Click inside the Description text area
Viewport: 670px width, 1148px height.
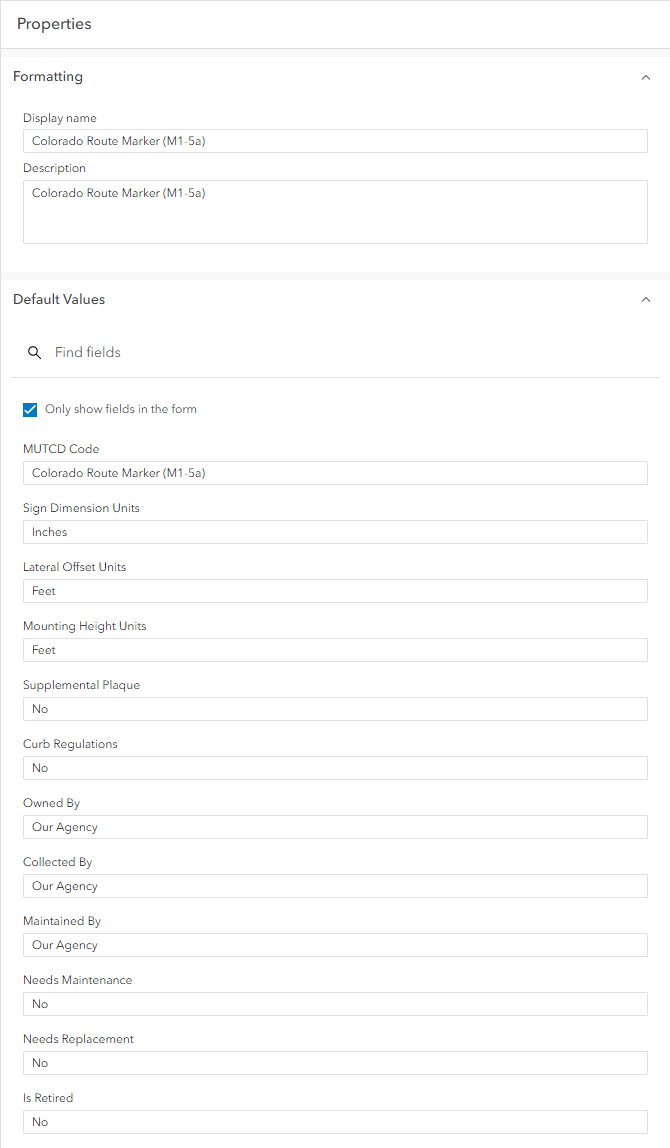pyautogui.click(x=335, y=210)
